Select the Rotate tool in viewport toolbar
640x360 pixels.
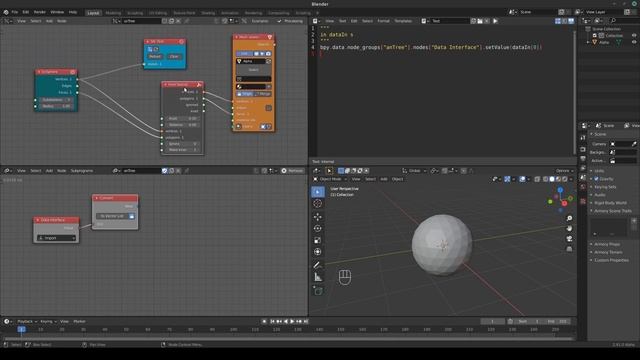click(318, 229)
